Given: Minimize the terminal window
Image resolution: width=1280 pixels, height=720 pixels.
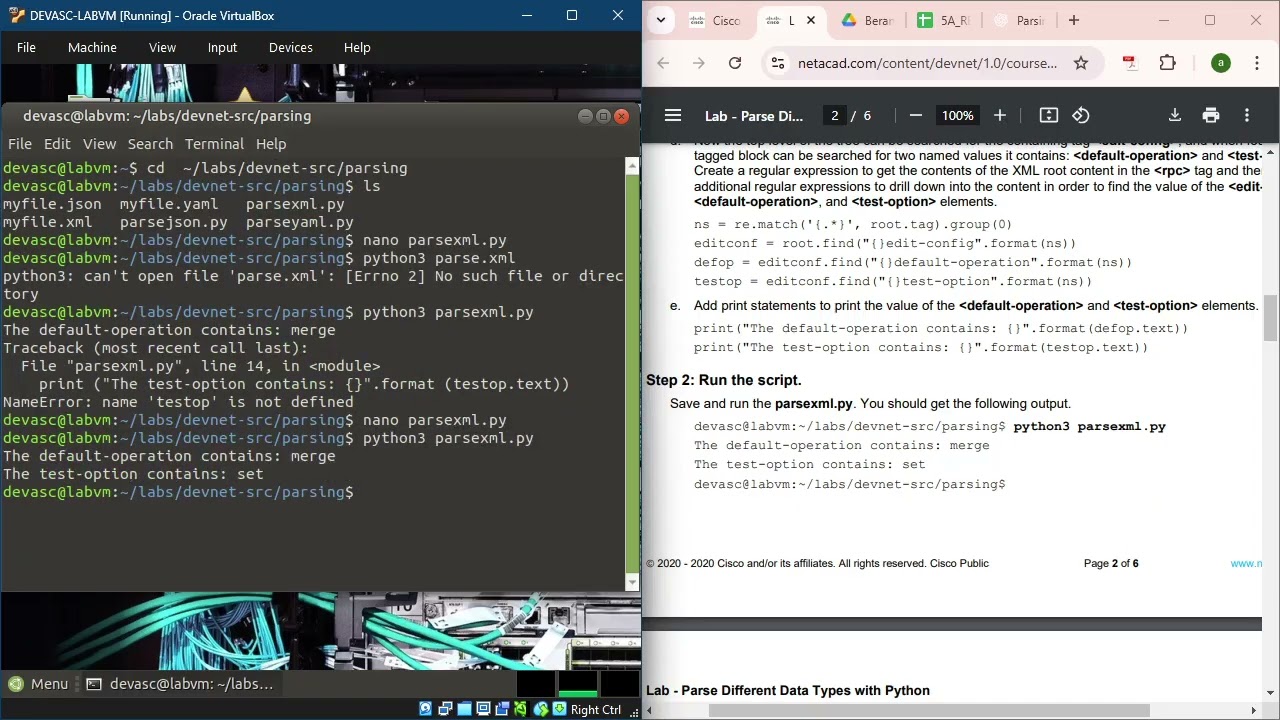Looking at the screenshot, I should pyautogui.click(x=586, y=116).
